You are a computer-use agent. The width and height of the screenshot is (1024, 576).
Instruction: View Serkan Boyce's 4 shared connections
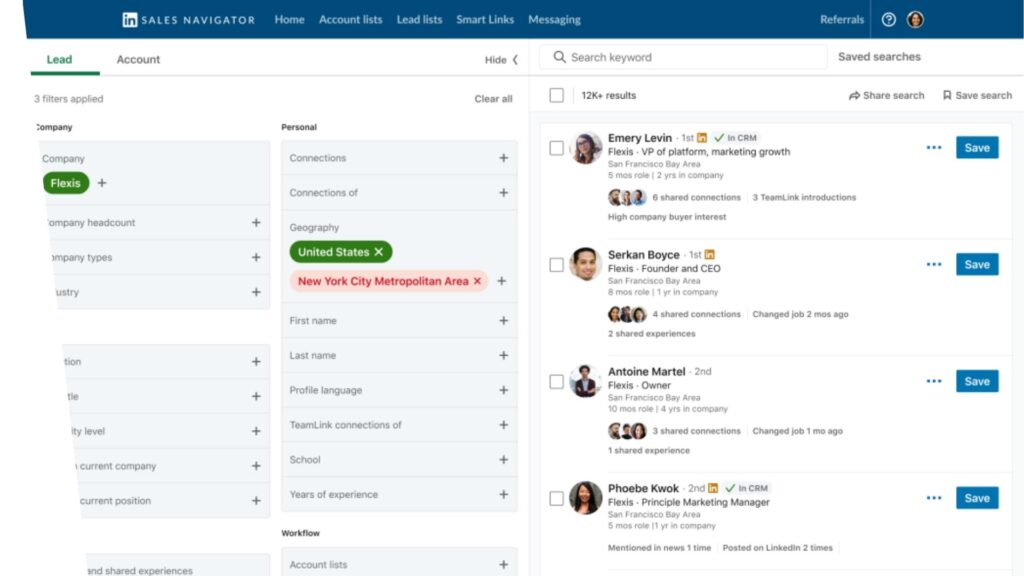point(696,314)
